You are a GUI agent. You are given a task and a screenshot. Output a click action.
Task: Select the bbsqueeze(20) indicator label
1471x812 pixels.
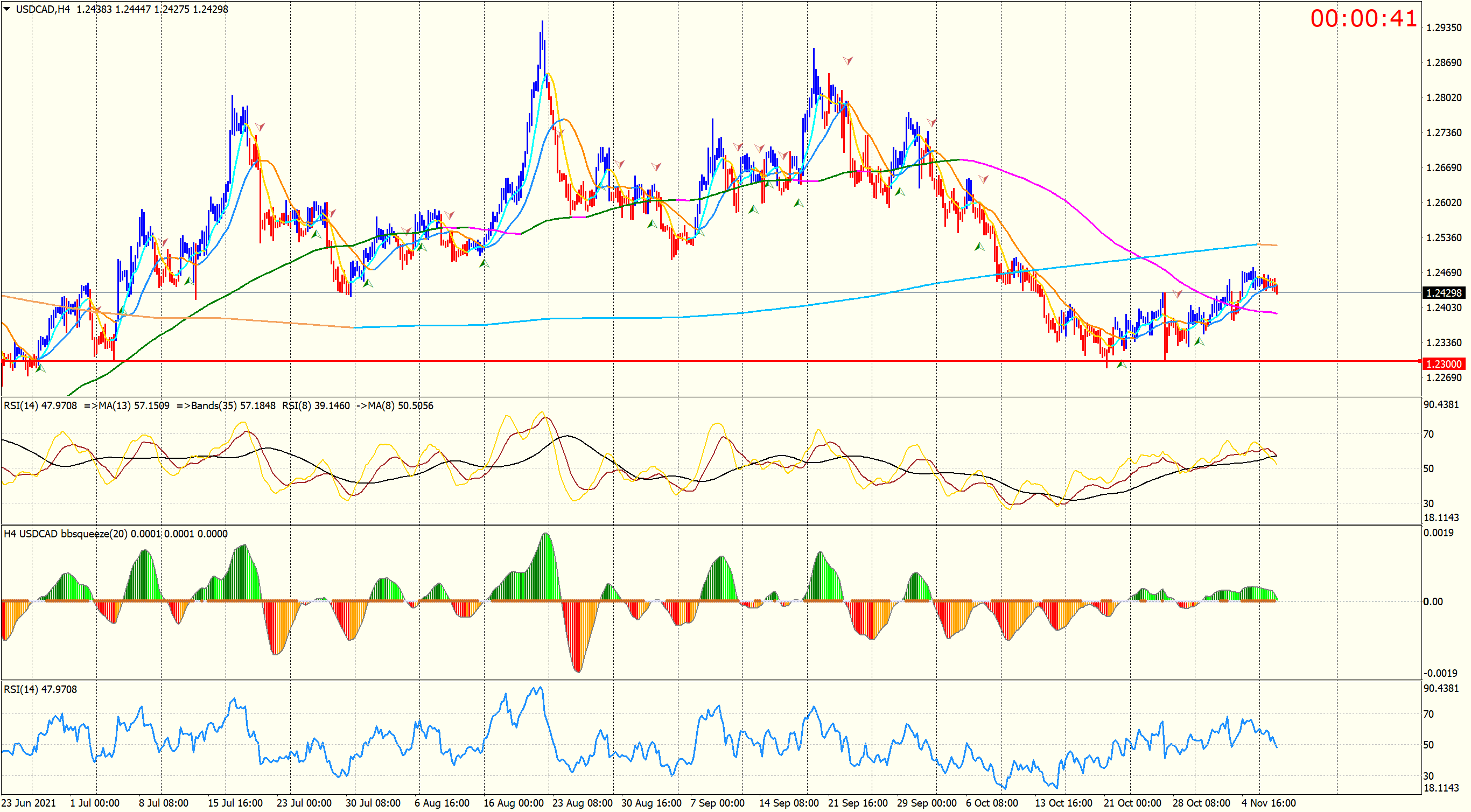pos(94,534)
